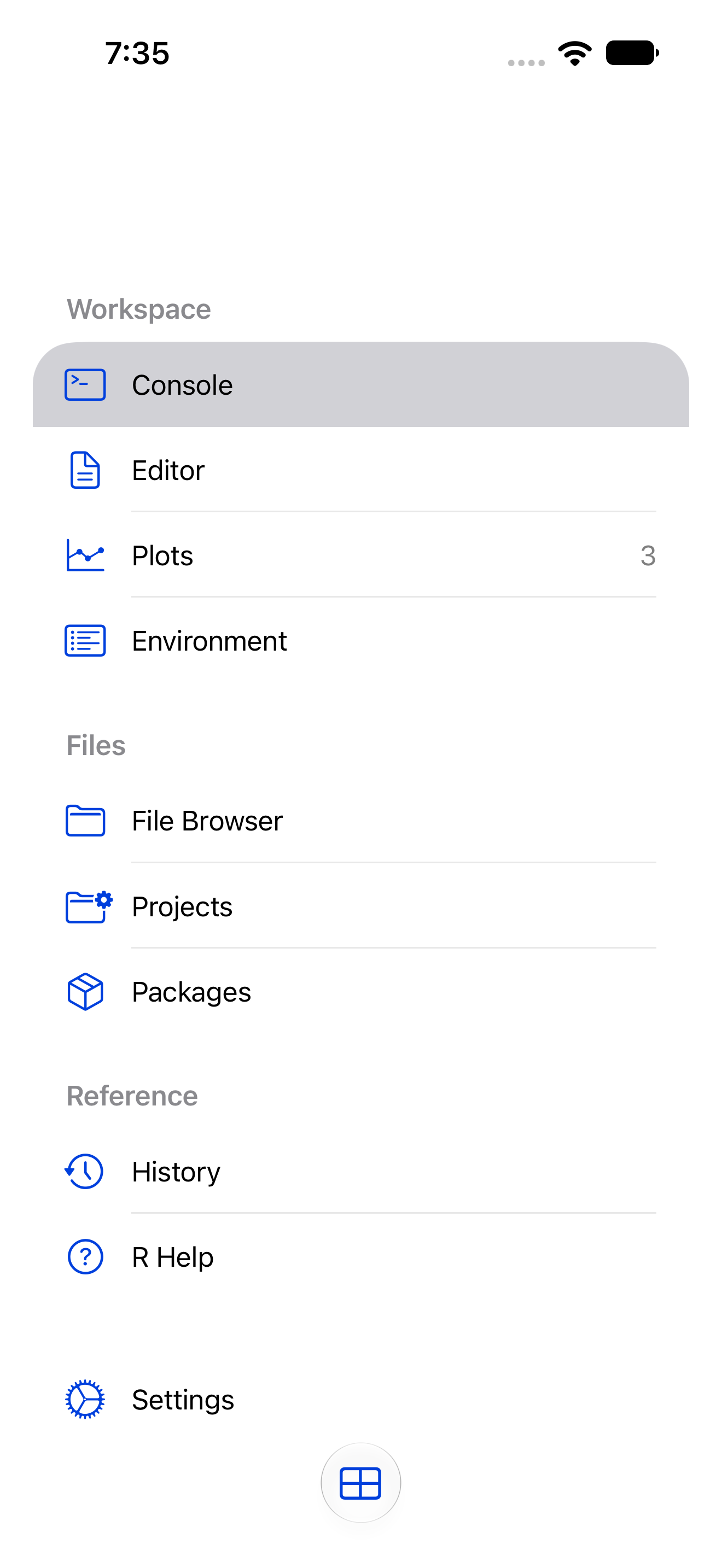Tap the R Help question mark icon
Image resolution: width=722 pixels, height=1568 pixels.
coord(85,1256)
